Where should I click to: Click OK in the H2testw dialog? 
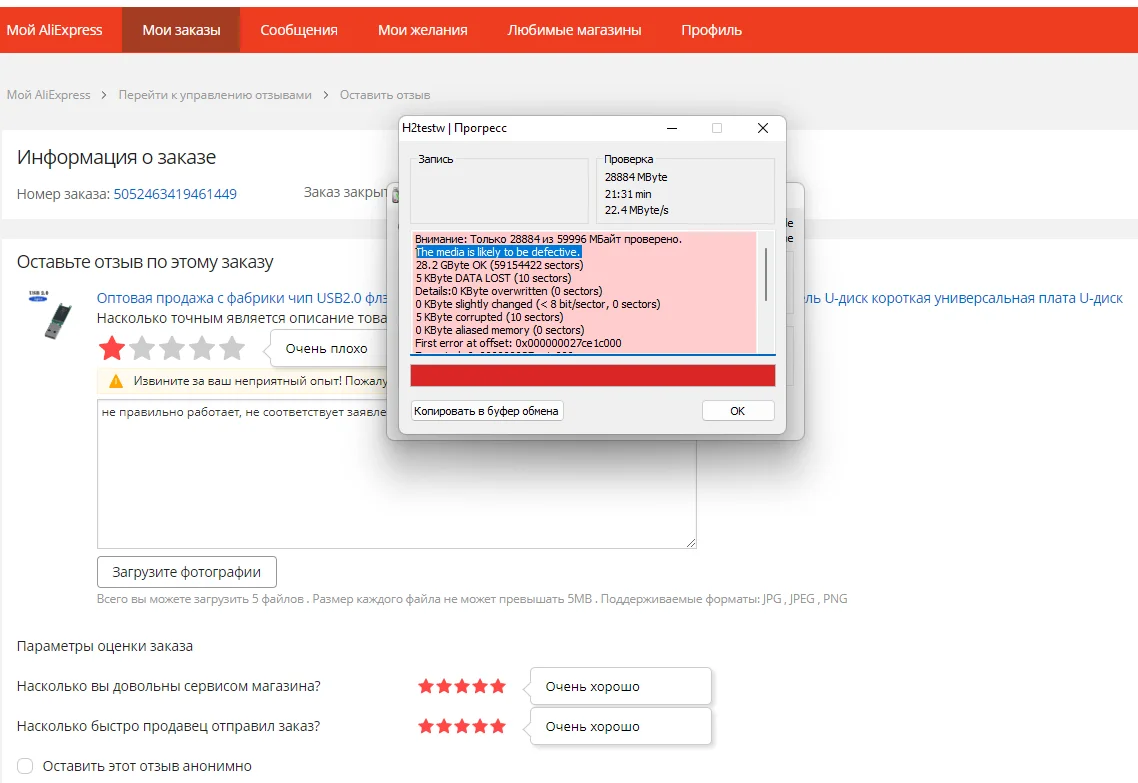738,411
